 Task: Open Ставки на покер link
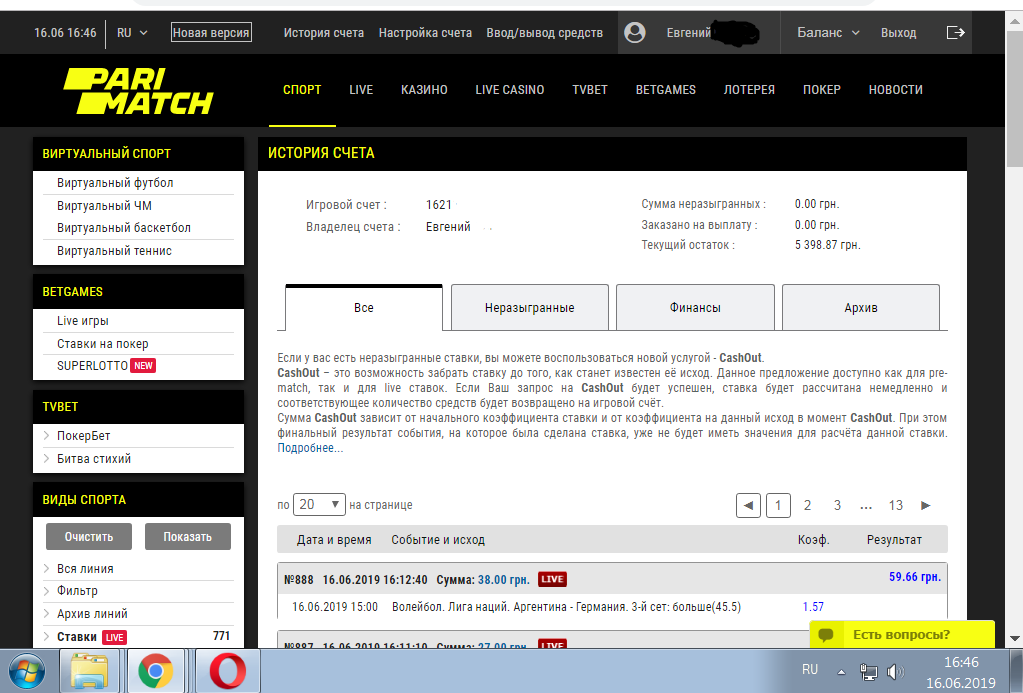pyautogui.click(x=102, y=343)
